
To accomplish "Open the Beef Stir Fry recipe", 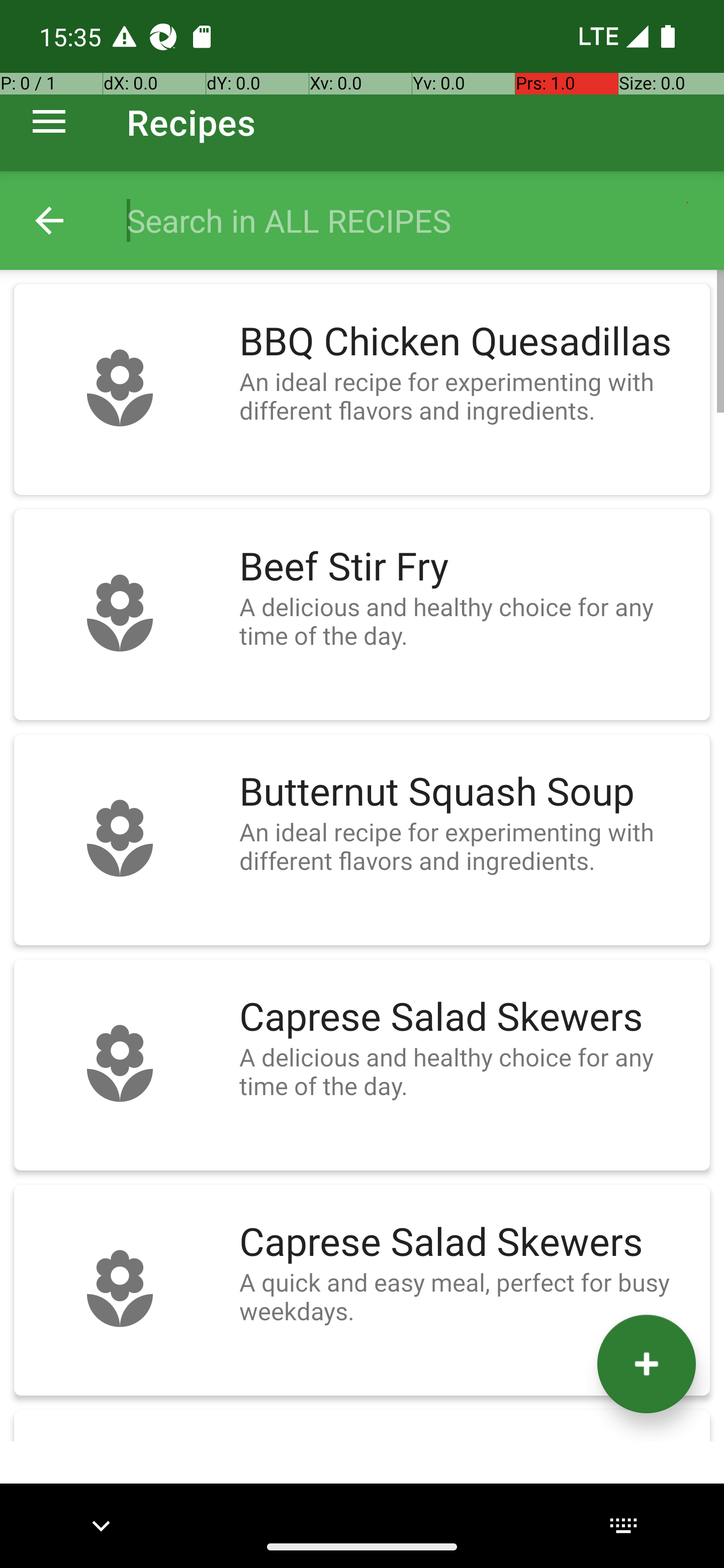I will click(x=361, y=615).
